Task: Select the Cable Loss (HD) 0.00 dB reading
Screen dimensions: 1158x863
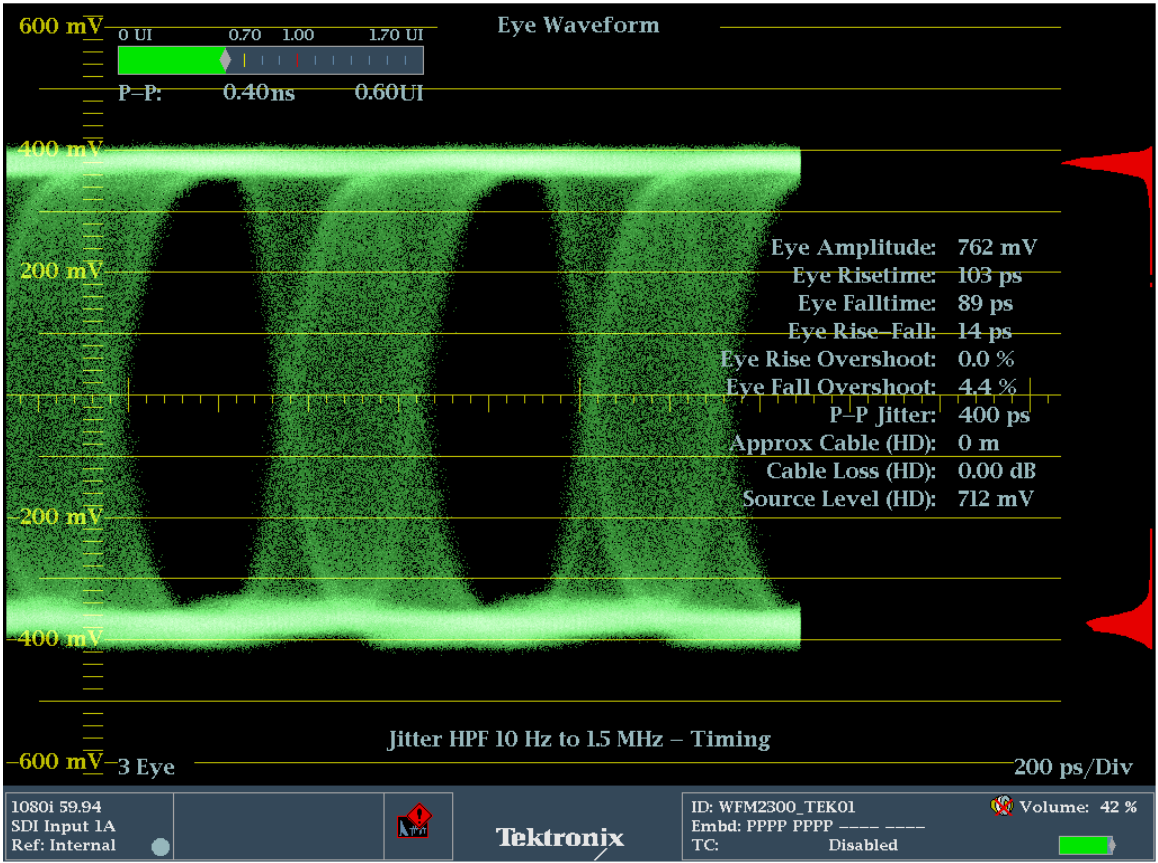Action: point(901,471)
